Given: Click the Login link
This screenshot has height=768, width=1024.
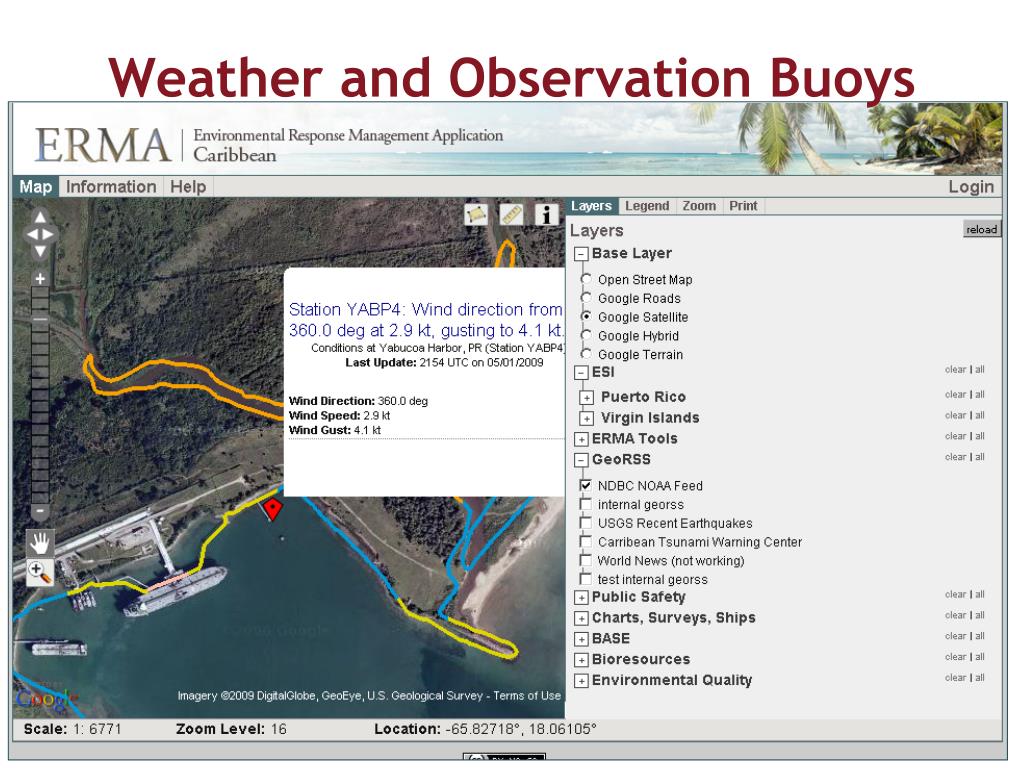Looking at the screenshot, I should click(x=971, y=187).
